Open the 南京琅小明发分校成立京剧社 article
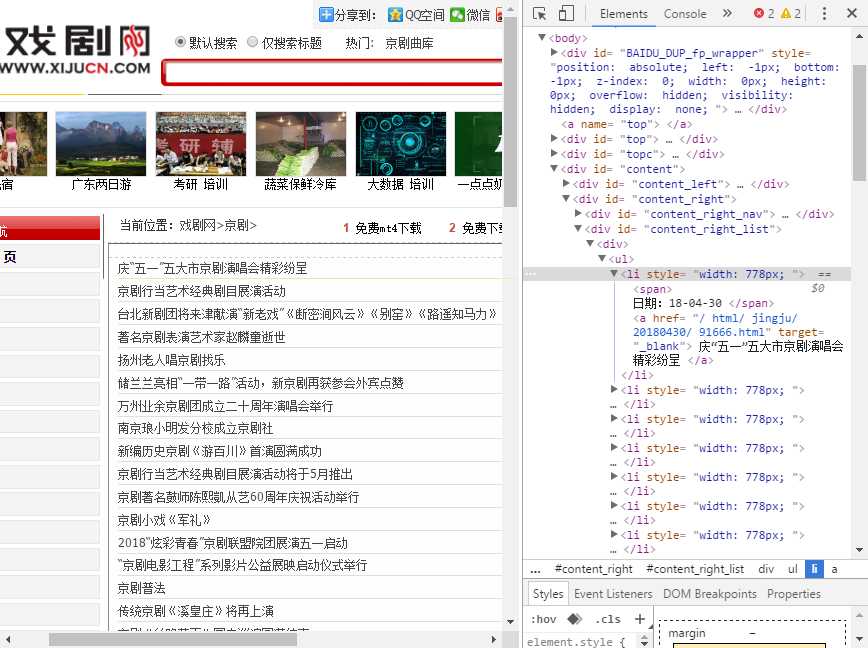 (195, 428)
